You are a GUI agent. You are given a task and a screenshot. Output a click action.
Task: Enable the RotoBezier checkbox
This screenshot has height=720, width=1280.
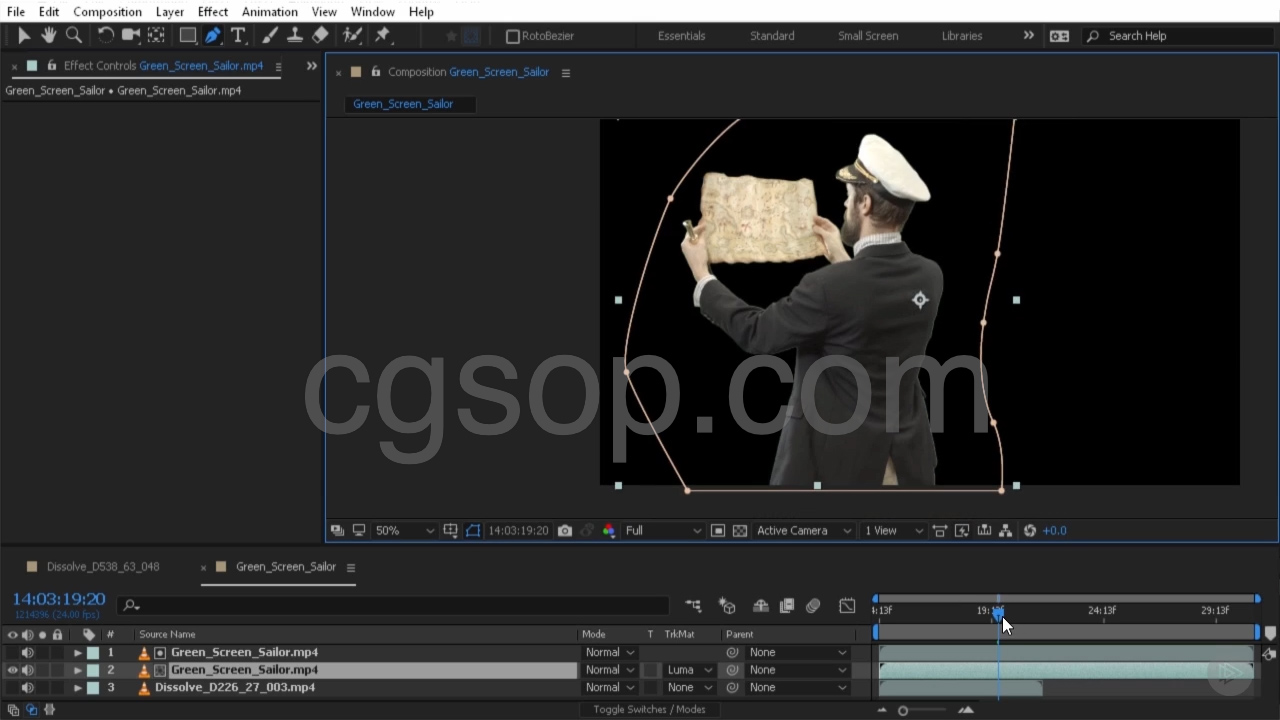(513, 36)
